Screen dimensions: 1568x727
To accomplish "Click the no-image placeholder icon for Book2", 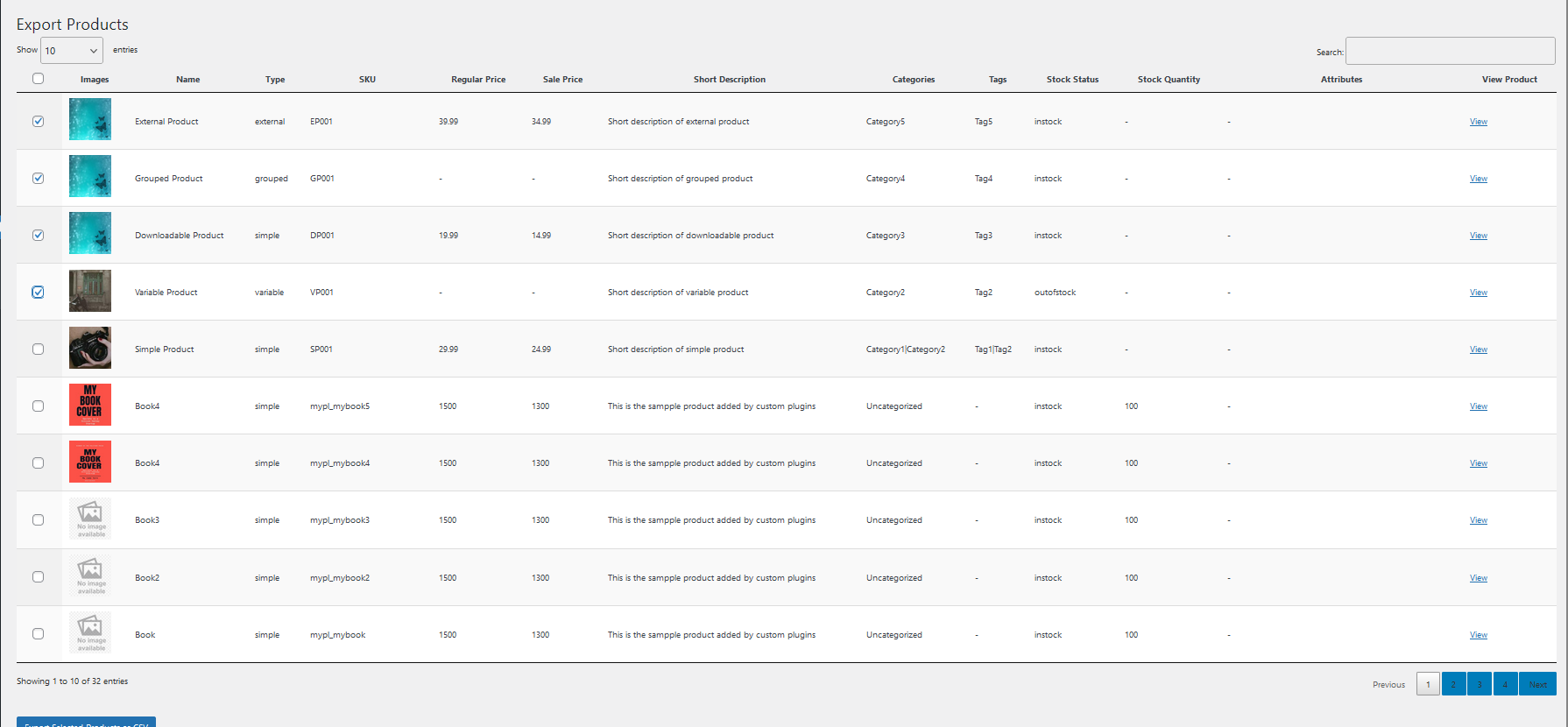I will pyautogui.click(x=90, y=575).
